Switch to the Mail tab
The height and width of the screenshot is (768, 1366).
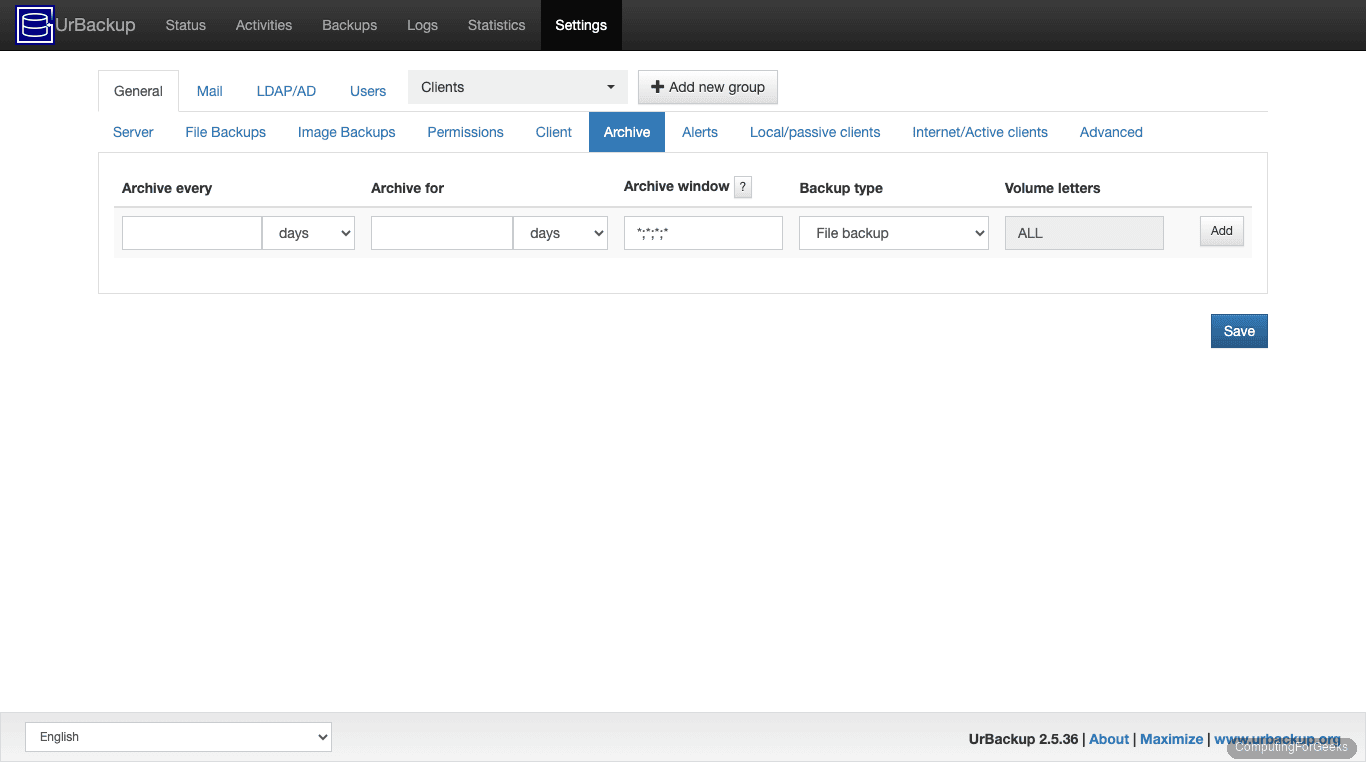(x=209, y=91)
